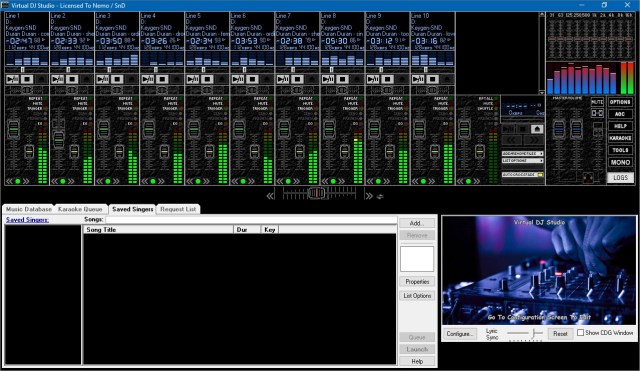
Task: Open the Request List tab
Action: coord(178,209)
